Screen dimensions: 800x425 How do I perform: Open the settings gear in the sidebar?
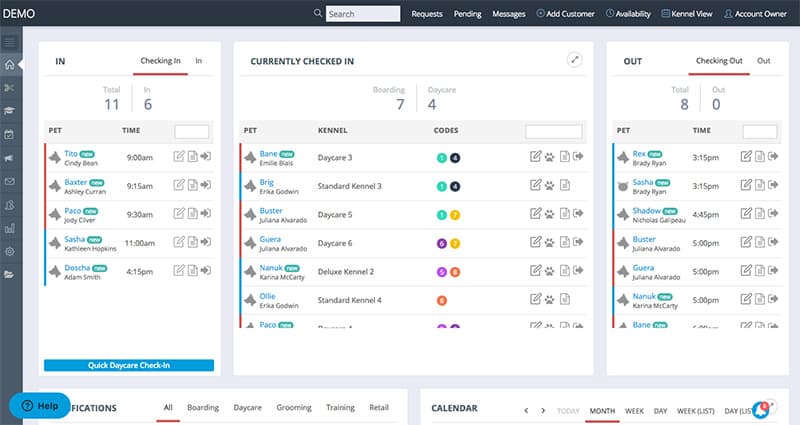point(10,251)
